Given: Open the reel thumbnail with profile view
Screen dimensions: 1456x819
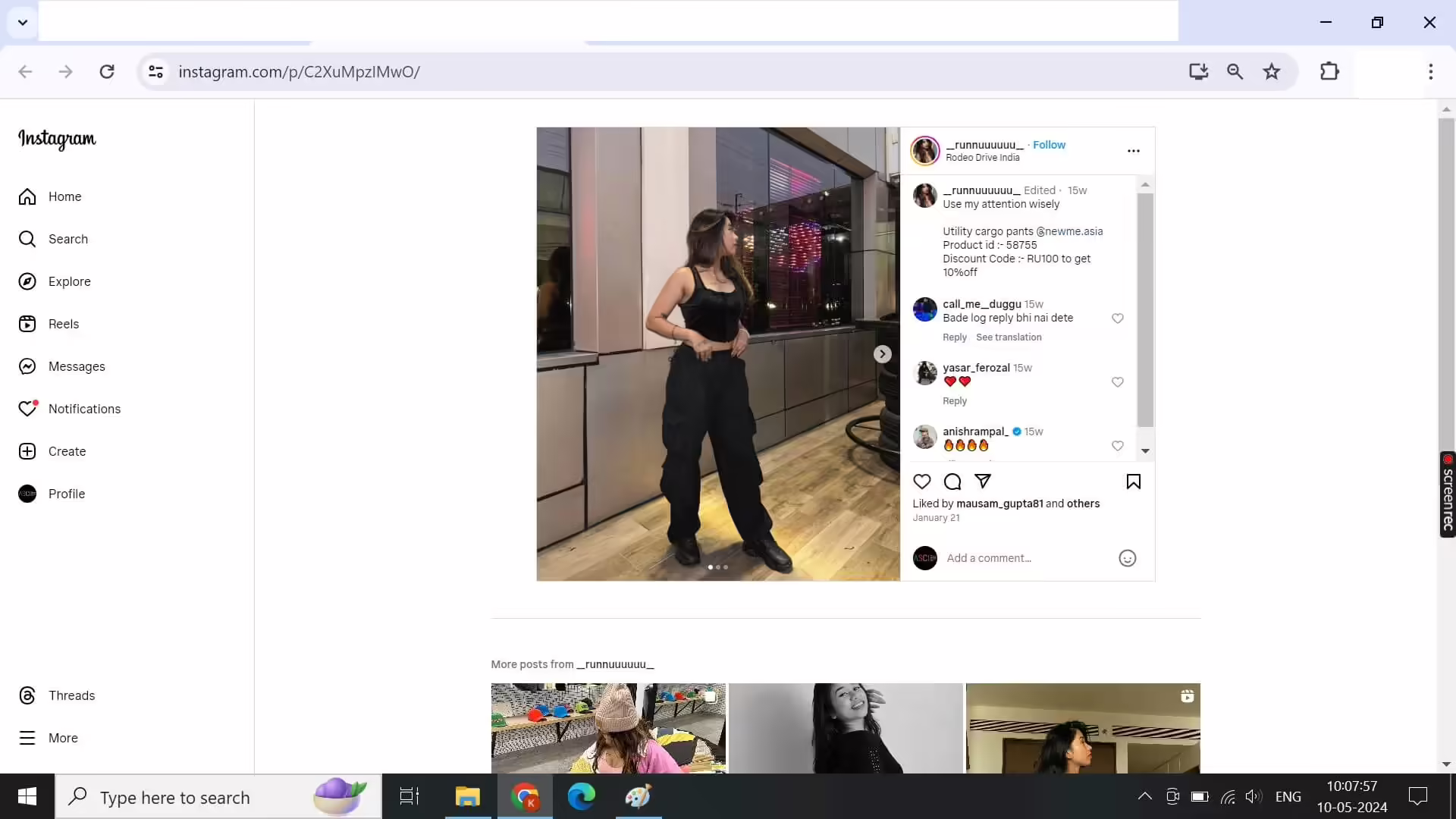Looking at the screenshot, I should (1083, 728).
